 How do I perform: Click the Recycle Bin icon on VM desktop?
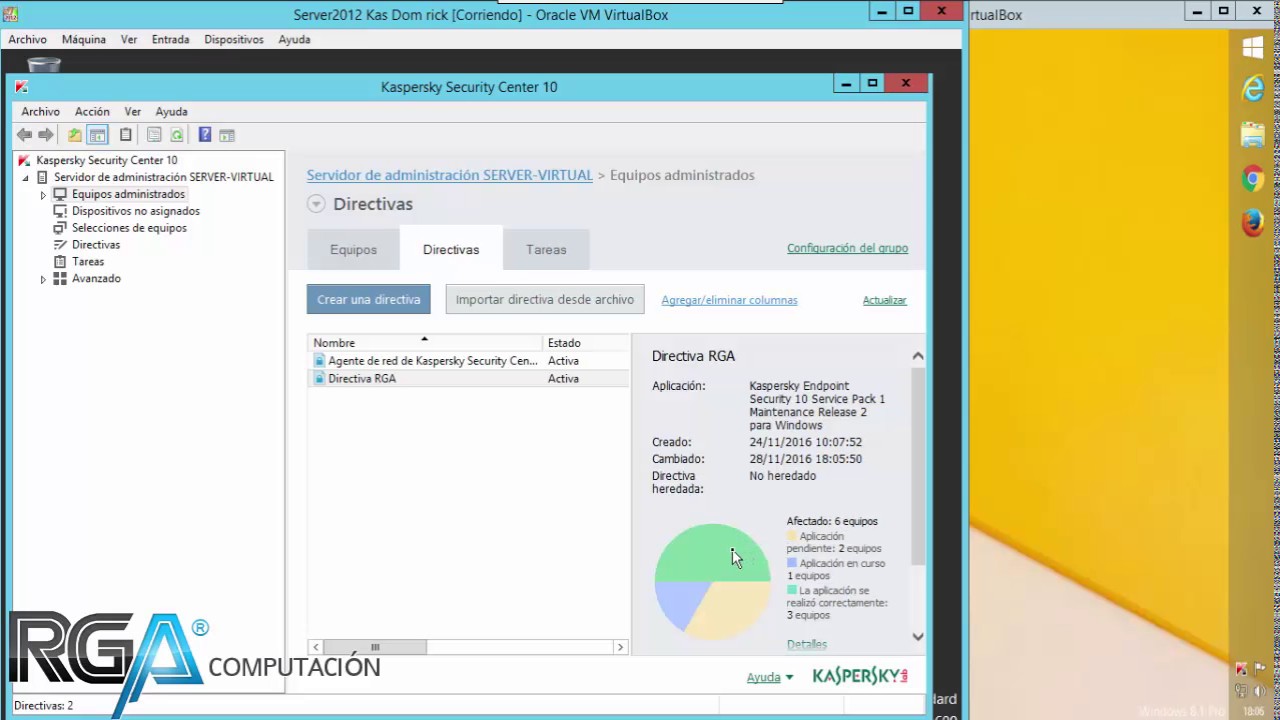click(x=44, y=64)
